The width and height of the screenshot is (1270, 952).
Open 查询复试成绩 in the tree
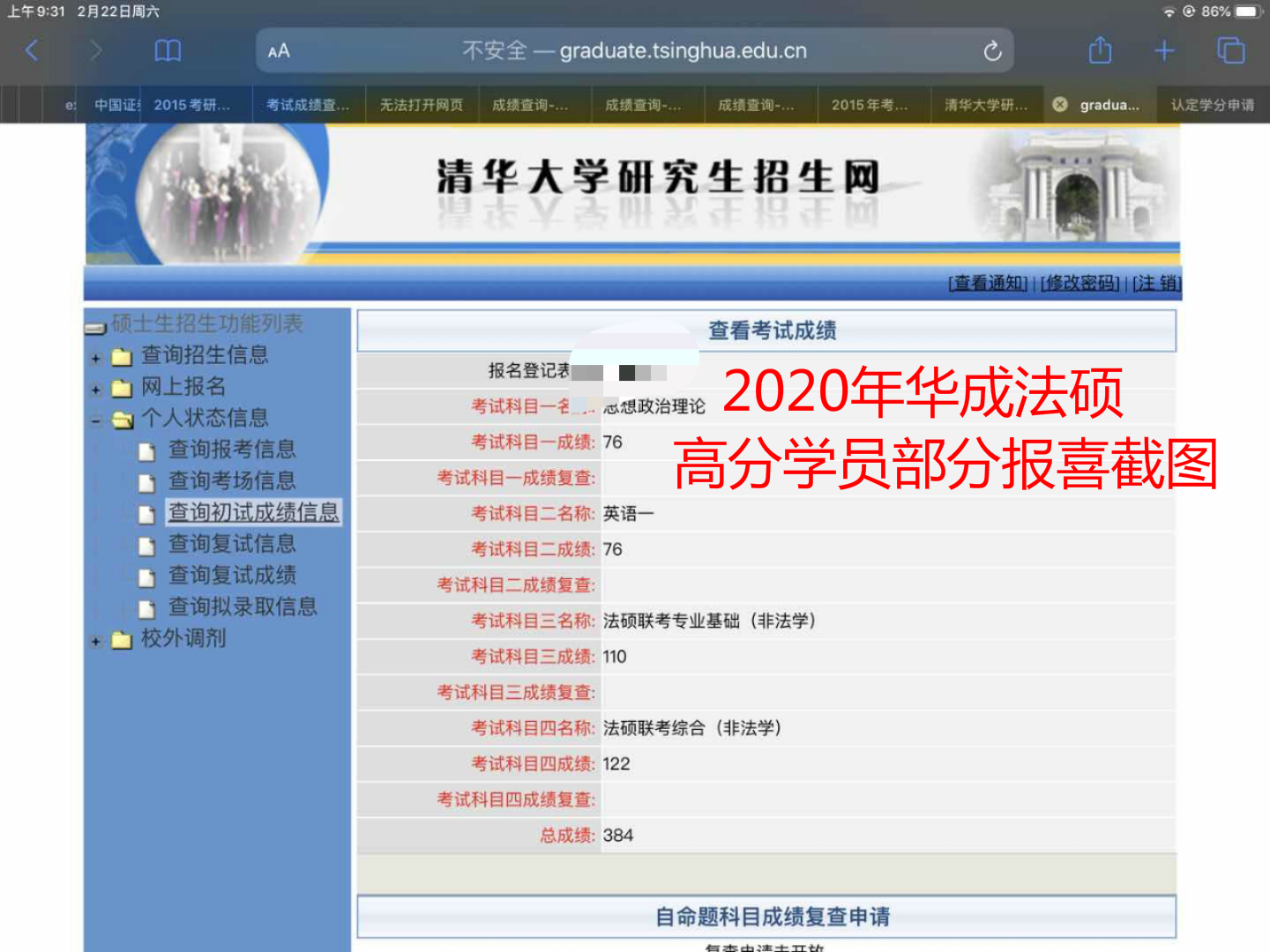[232, 576]
